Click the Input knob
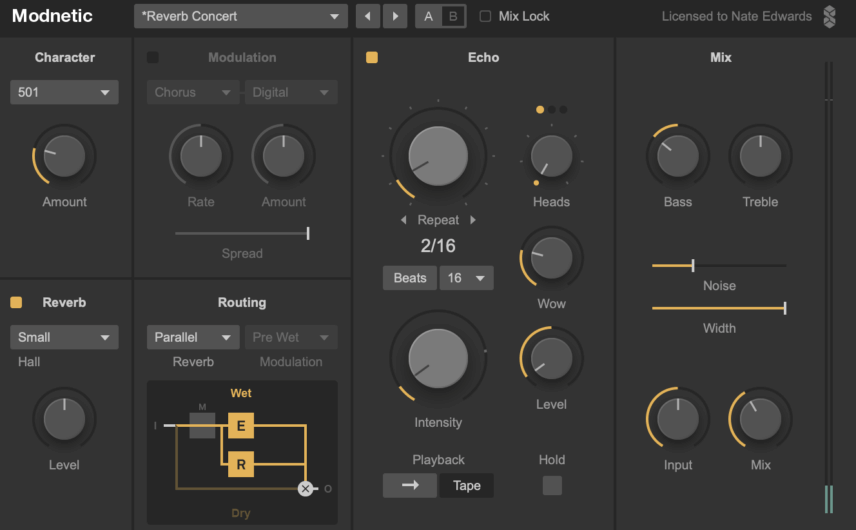The height and width of the screenshot is (530, 856). pos(678,419)
